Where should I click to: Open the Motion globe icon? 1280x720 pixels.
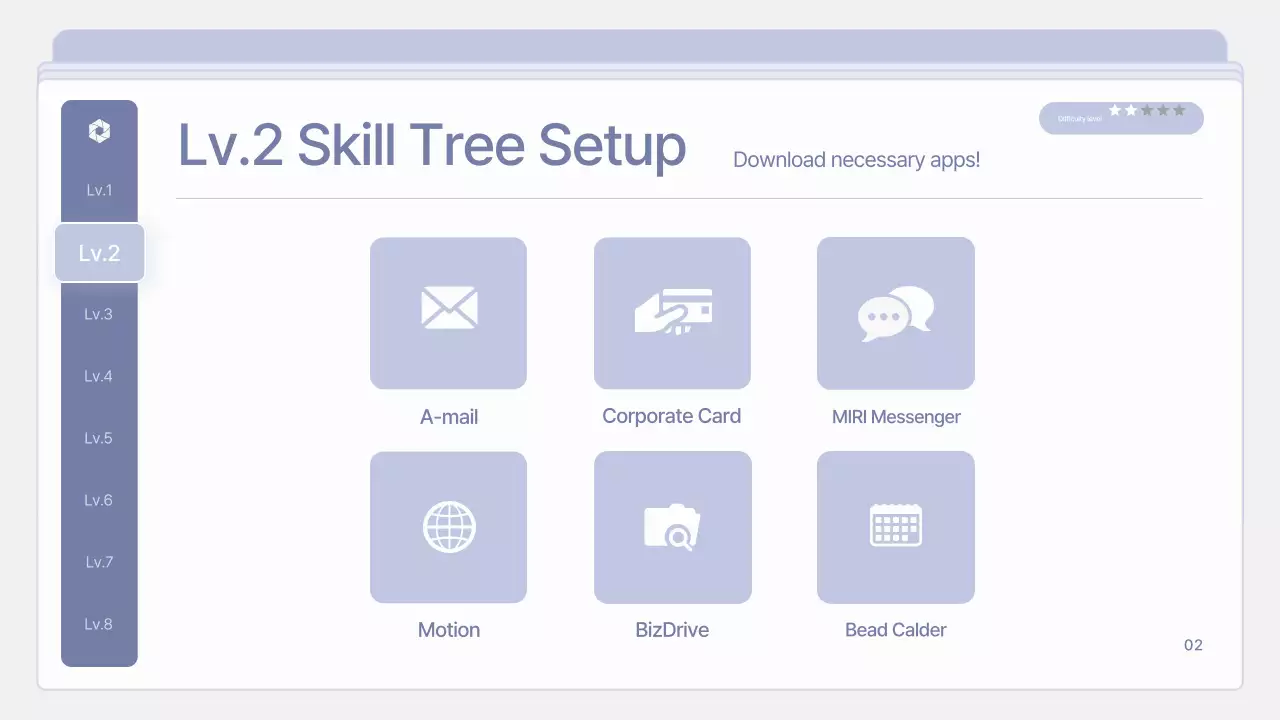coord(448,527)
